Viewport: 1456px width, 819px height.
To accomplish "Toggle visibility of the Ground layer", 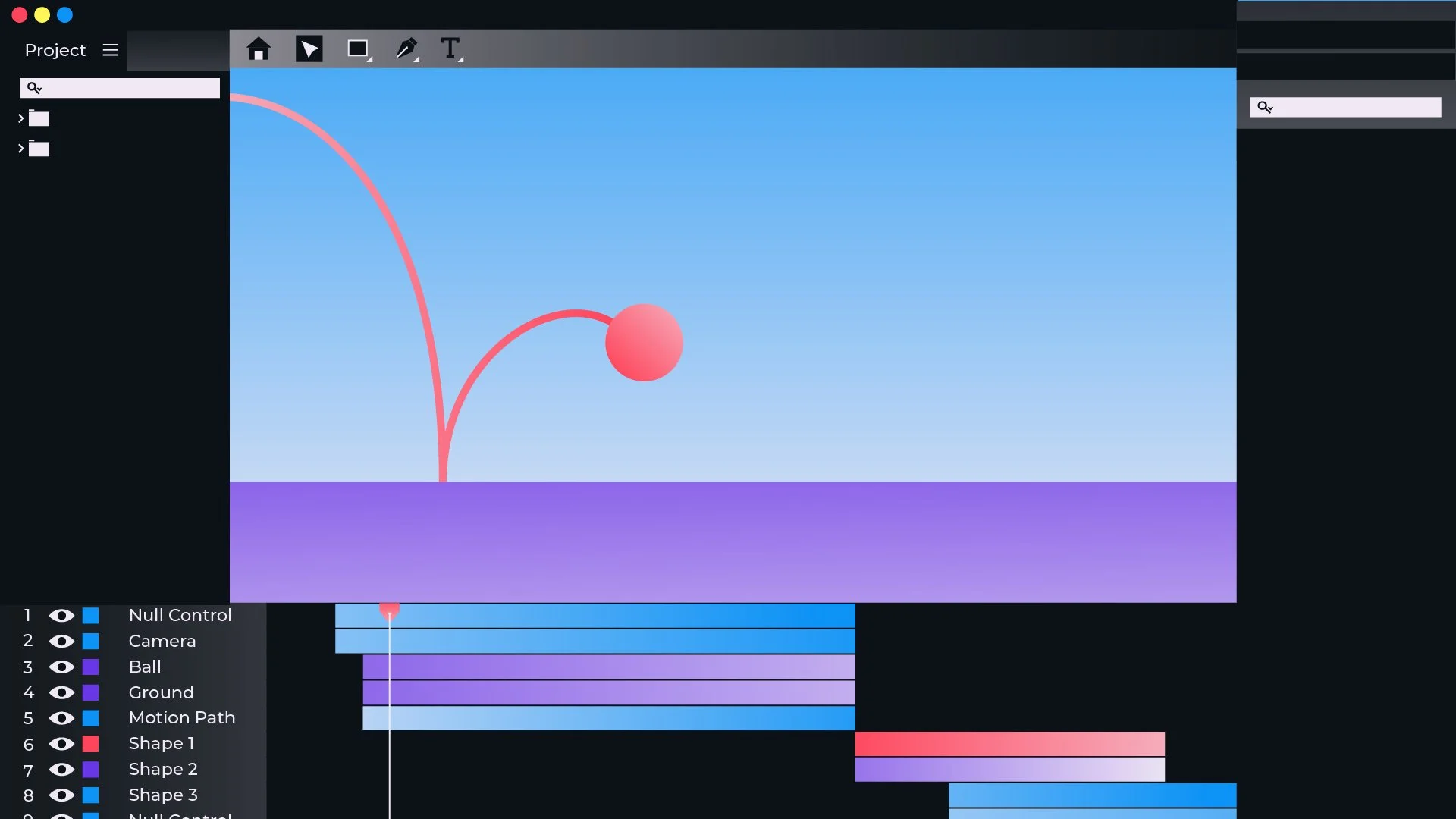I will 61,693.
